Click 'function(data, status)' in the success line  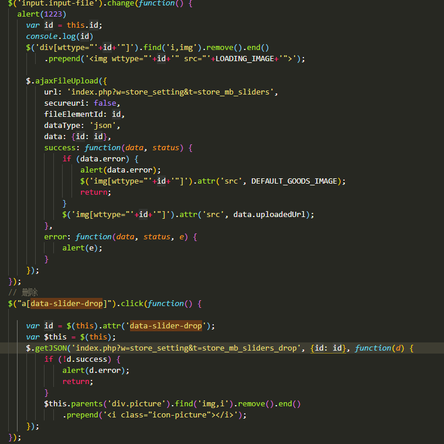[x=134, y=148]
